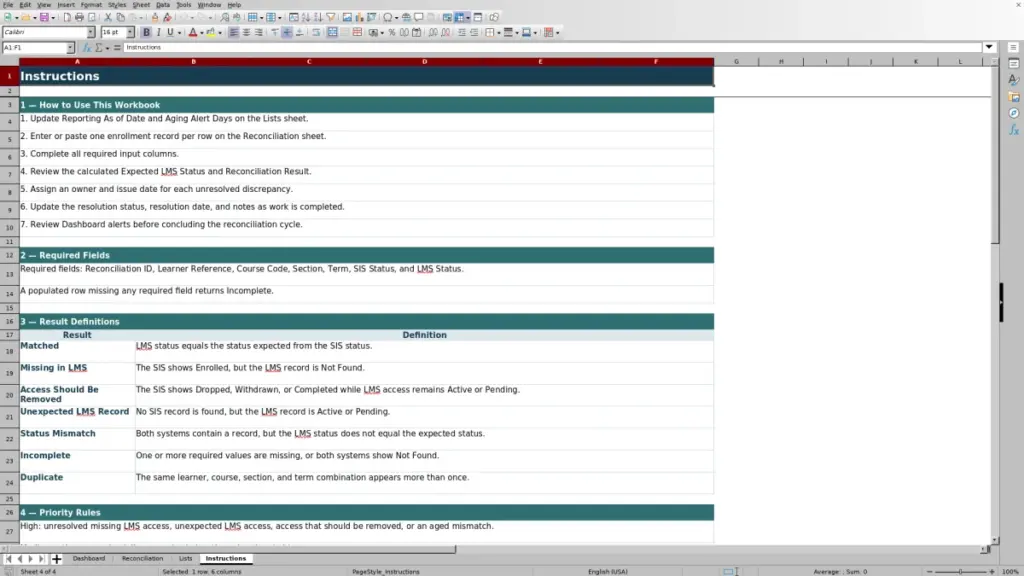
Task: Expand the formula bar with arrow
Action: coord(989,47)
